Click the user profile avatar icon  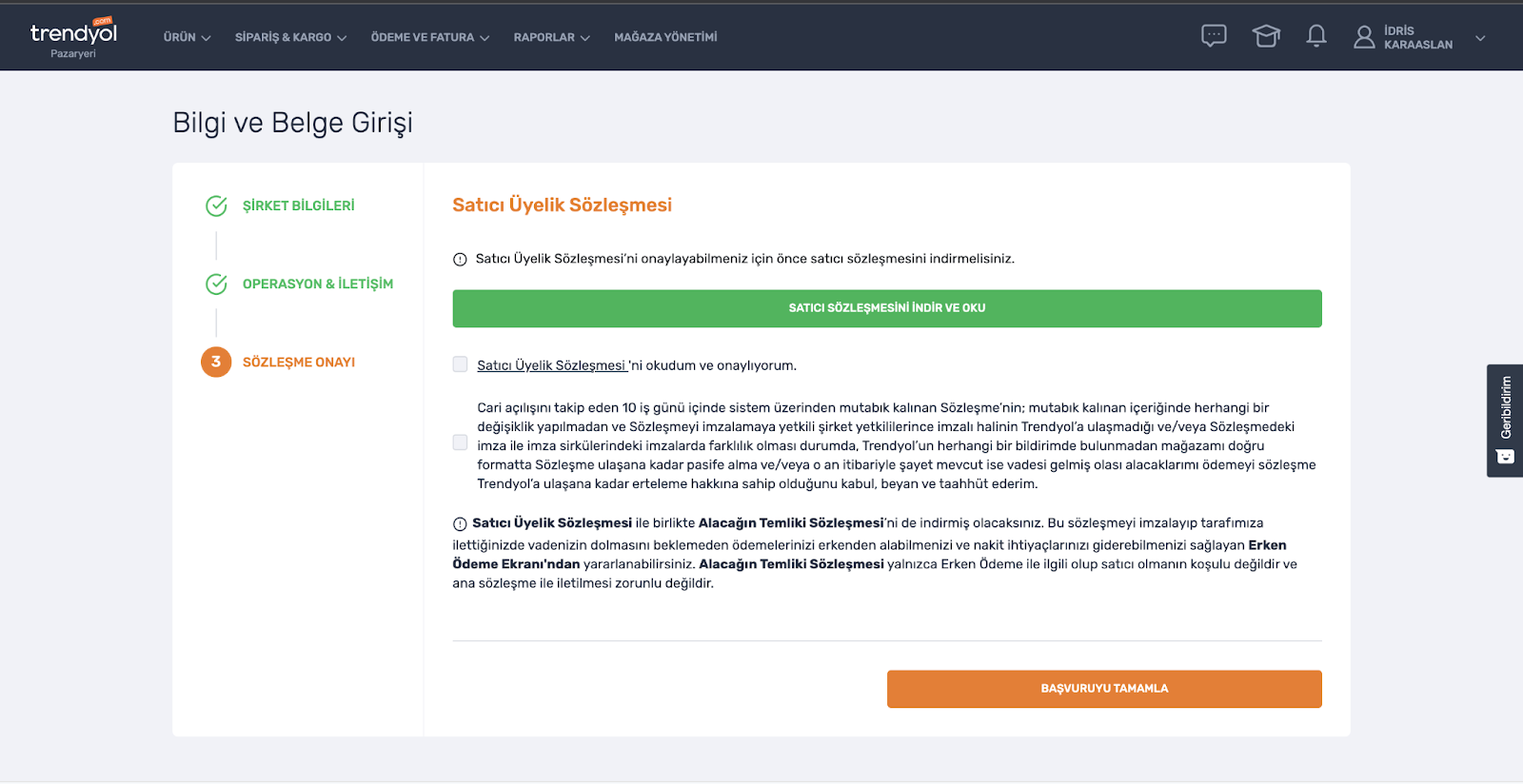pyautogui.click(x=1364, y=37)
